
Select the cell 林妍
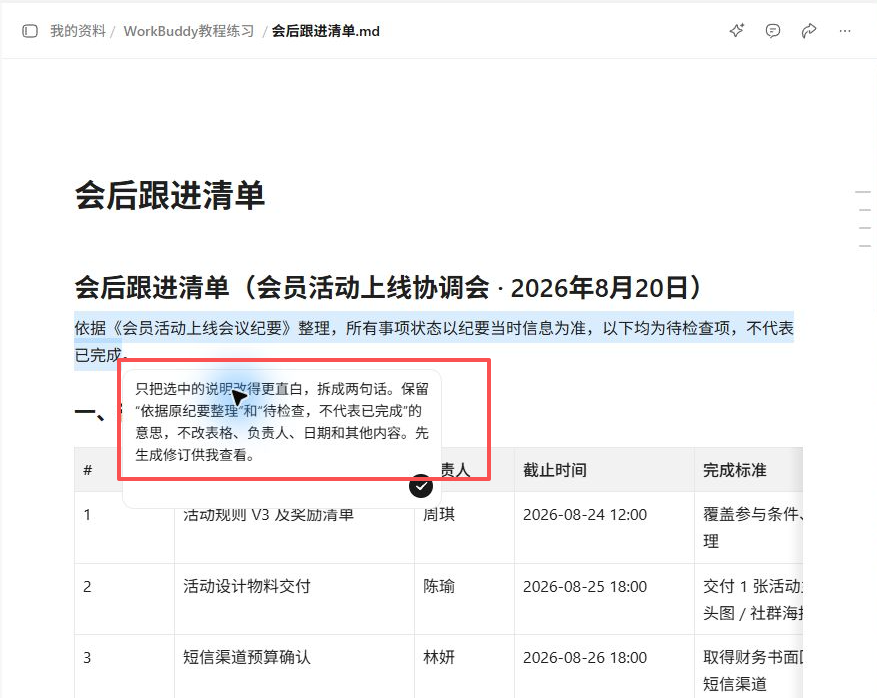[x=439, y=657]
